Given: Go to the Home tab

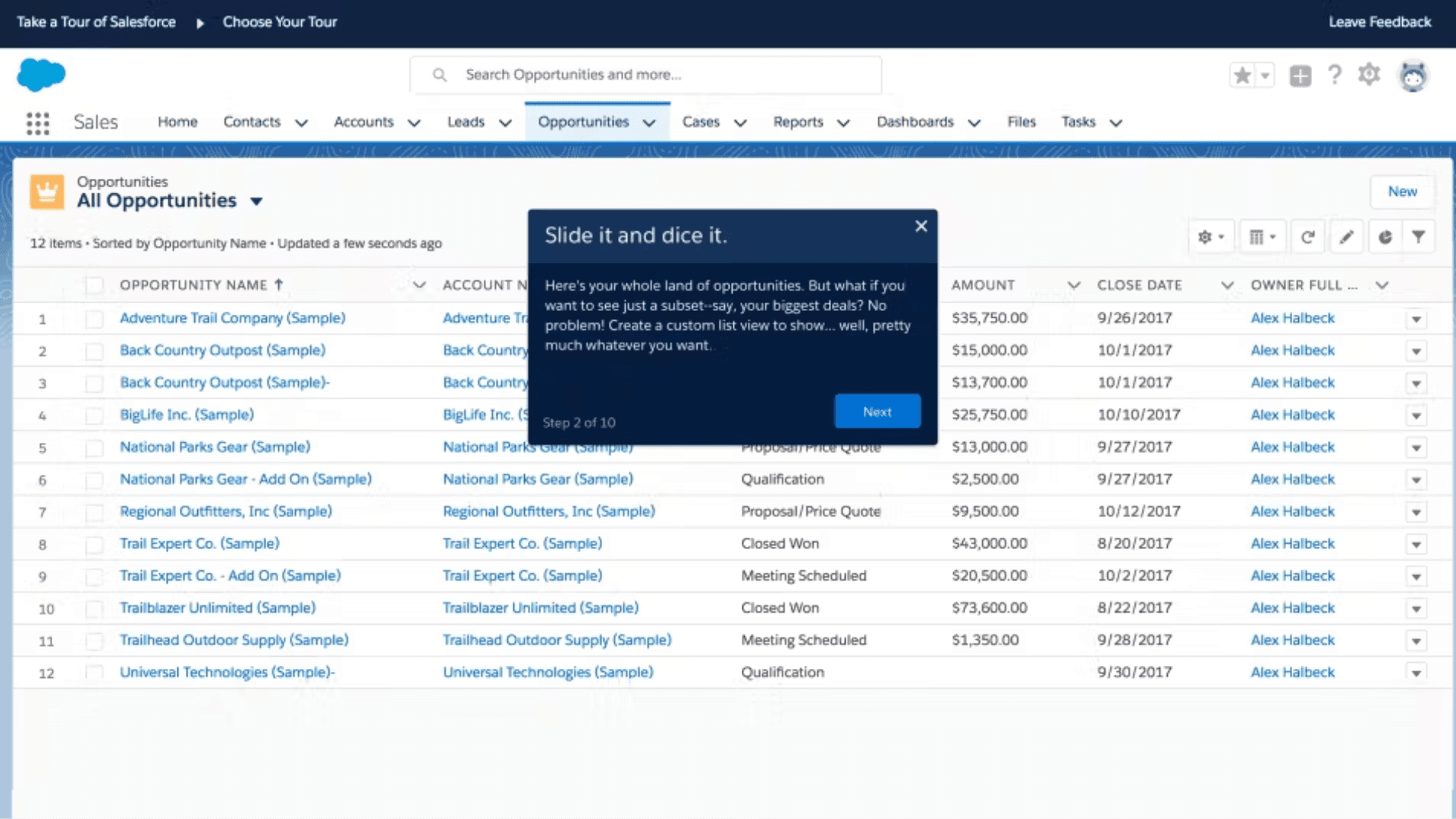Looking at the screenshot, I should pos(177,122).
